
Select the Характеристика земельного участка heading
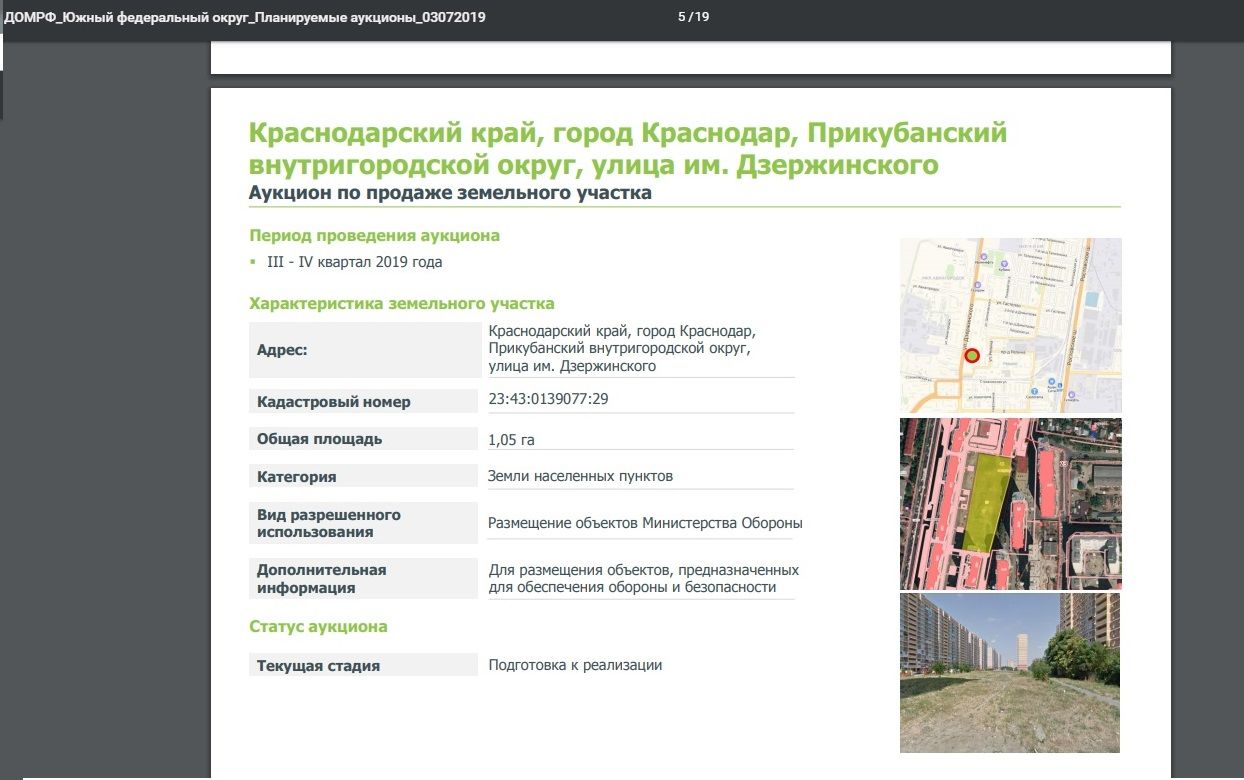coord(401,303)
